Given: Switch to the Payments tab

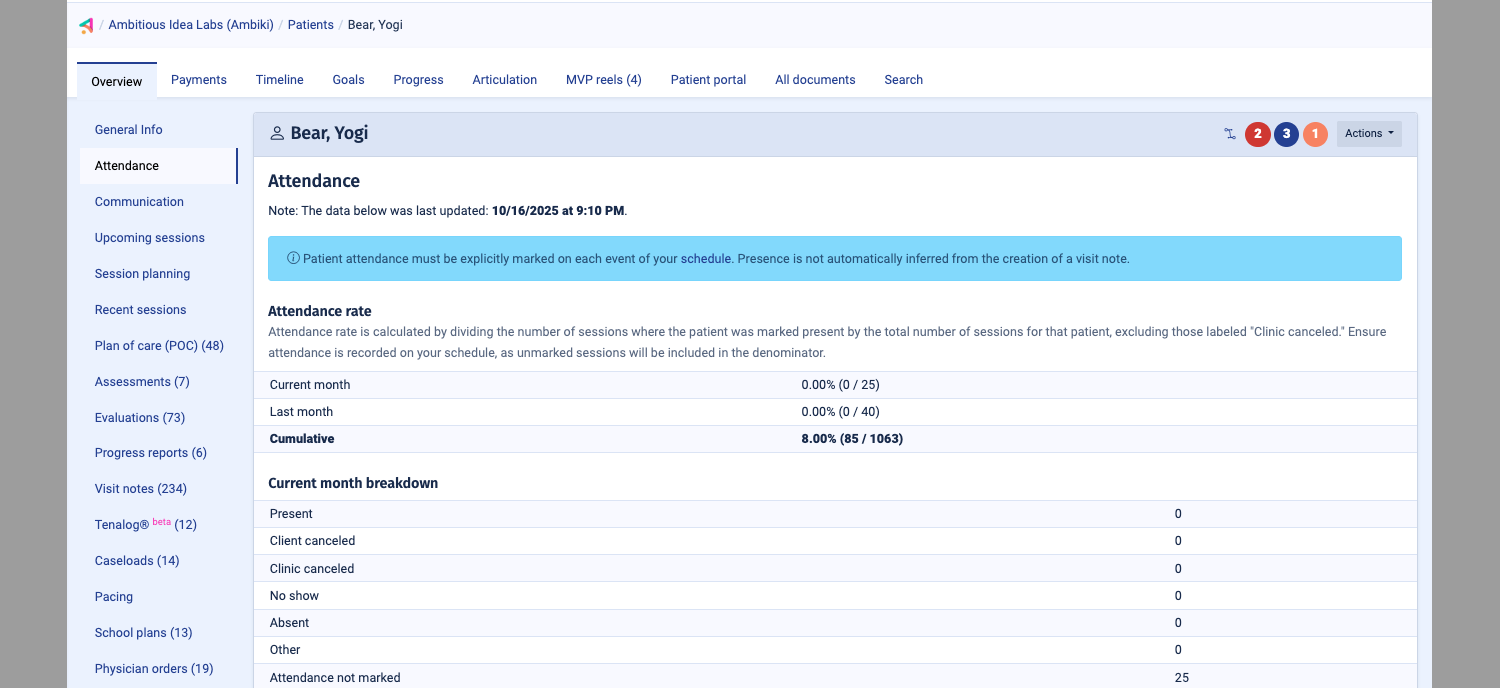Looking at the screenshot, I should pos(198,79).
